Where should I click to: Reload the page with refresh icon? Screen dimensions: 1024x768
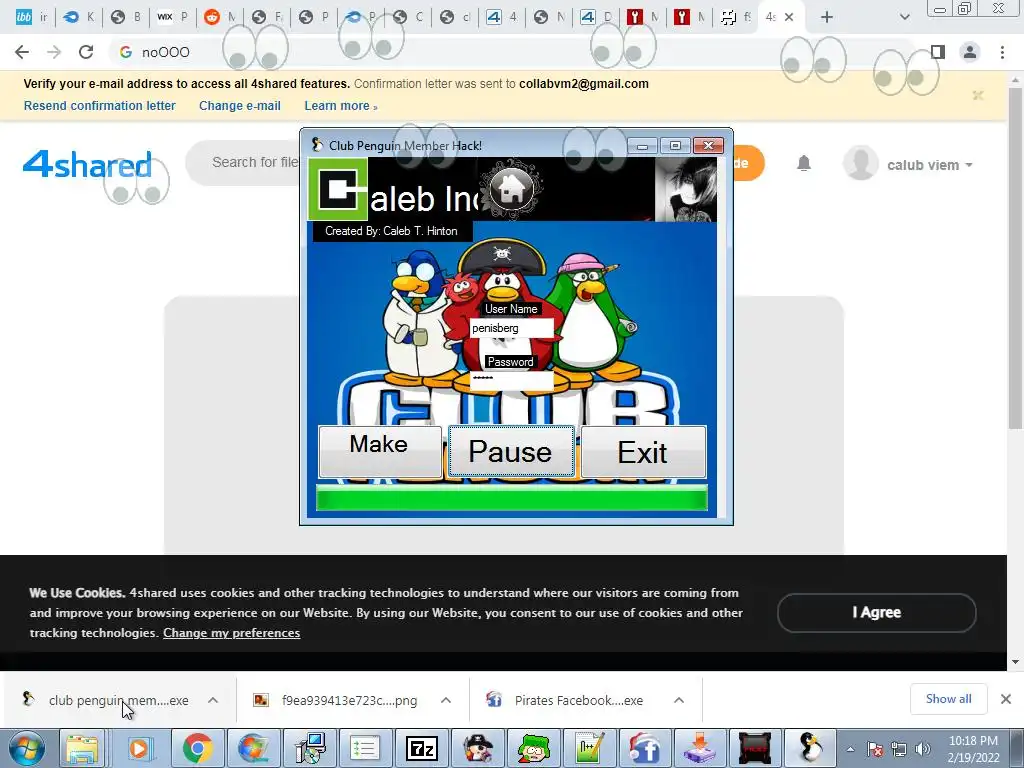[x=86, y=52]
